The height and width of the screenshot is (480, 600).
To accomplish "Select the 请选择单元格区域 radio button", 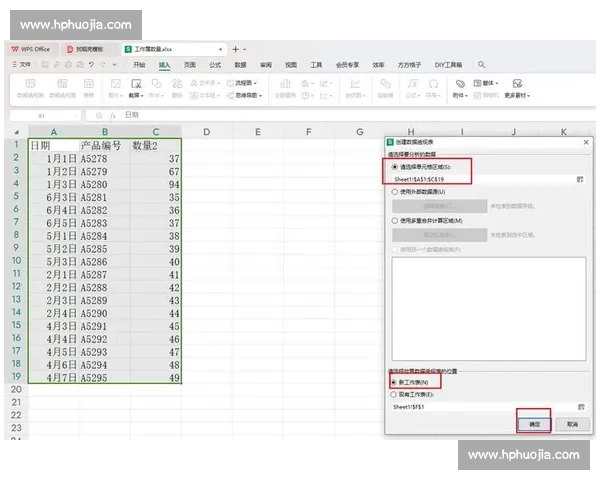I will [x=394, y=166].
